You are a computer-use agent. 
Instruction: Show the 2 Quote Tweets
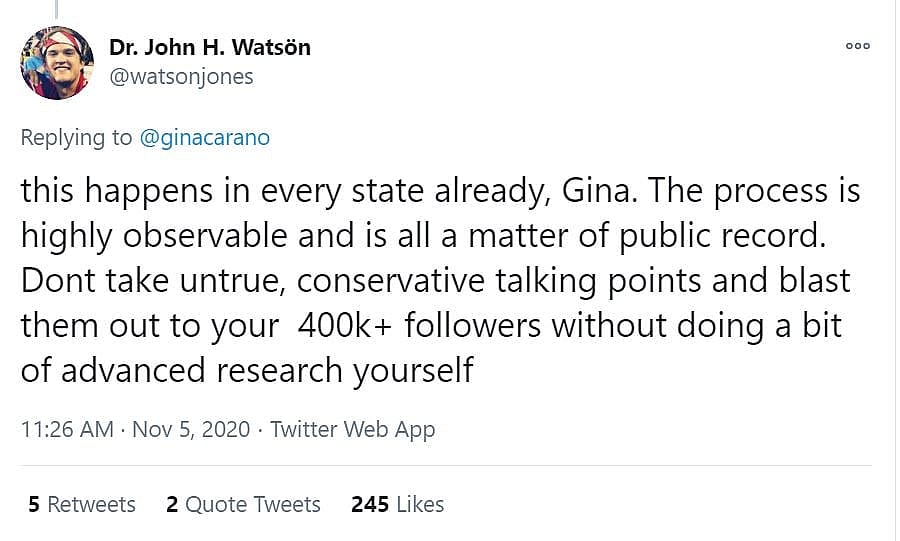(243, 504)
